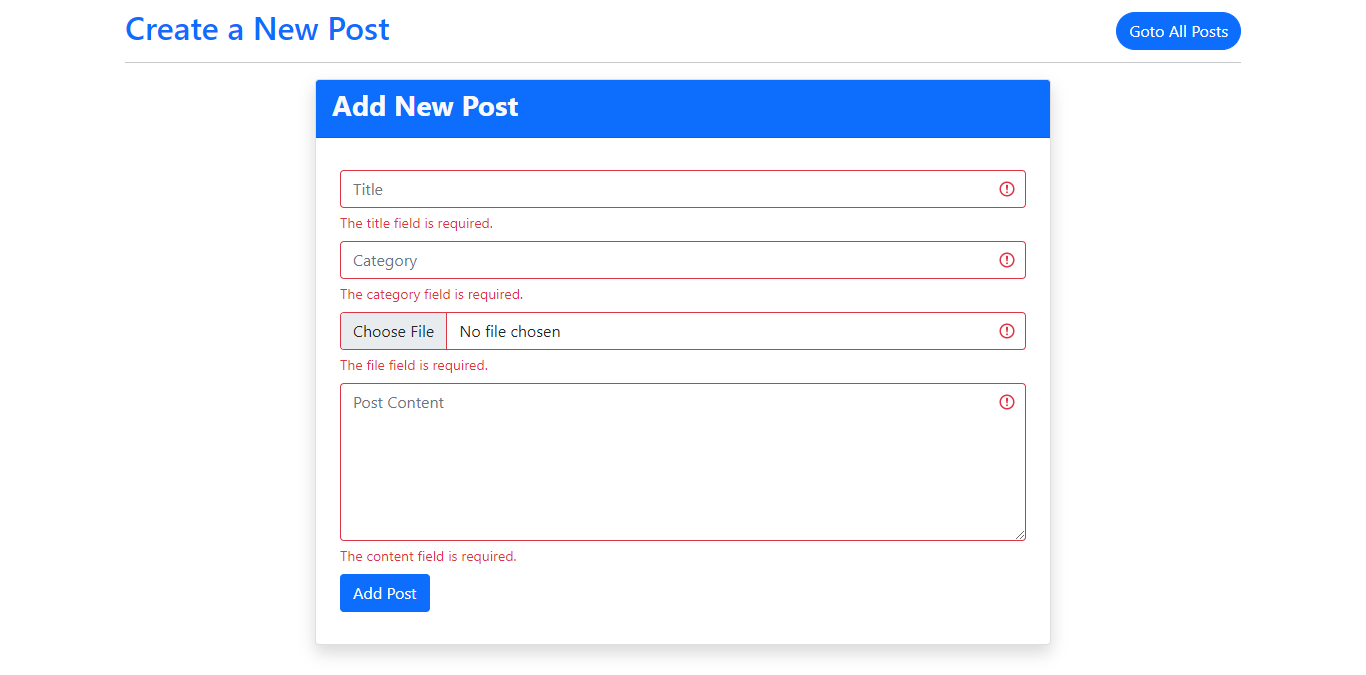Screen dimensions: 1366x675
Task: Click the textarea resize grip
Action: (1021, 535)
